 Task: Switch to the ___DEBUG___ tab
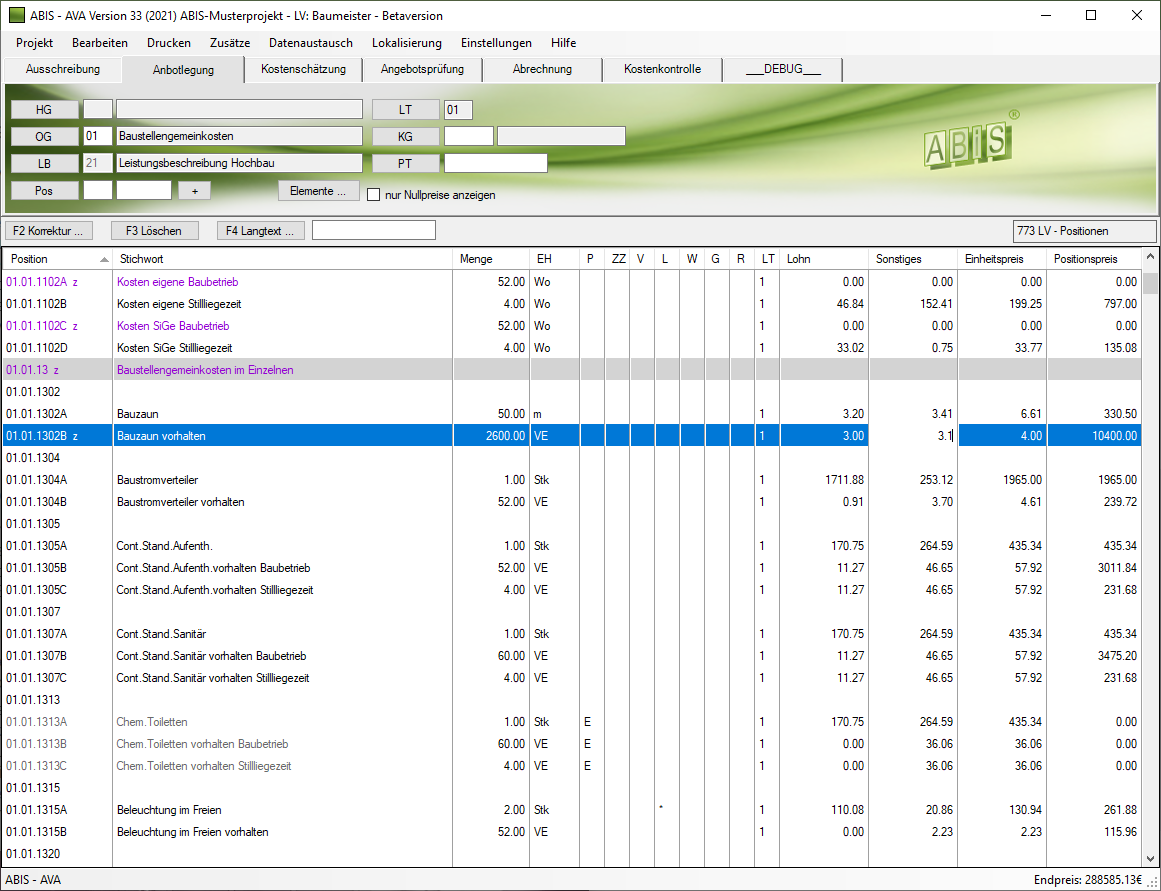pyautogui.click(x=783, y=69)
